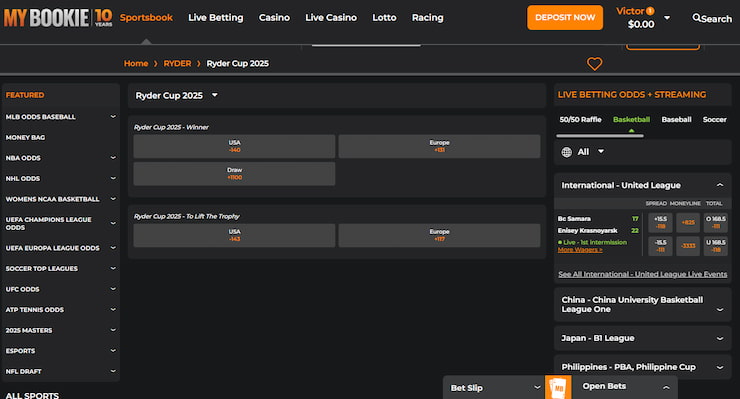Bet Europe +131 to win Ryder Cup
Image resolution: width=740 pixels, height=399 pixels.
(439, 146)
